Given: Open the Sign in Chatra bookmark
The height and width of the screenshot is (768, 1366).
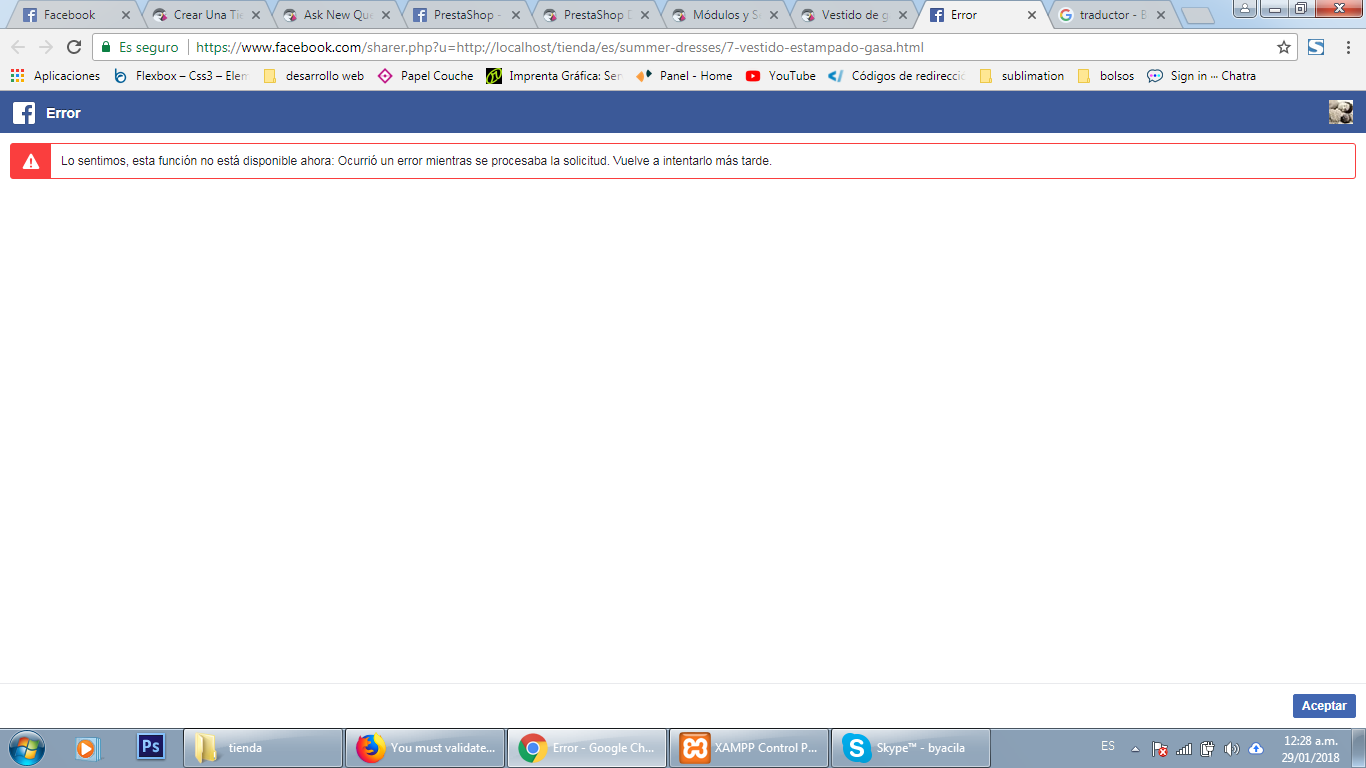Looking at the screenshot, I should tap(1201, 76).
